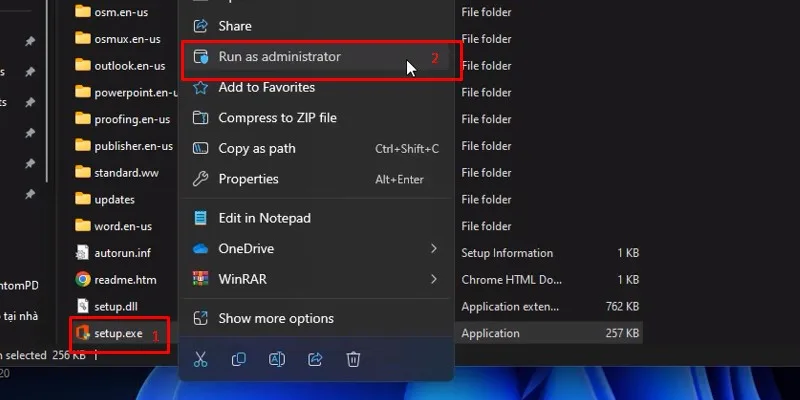
Task: Click the Copy as path icon
Action: coord(201,148)
